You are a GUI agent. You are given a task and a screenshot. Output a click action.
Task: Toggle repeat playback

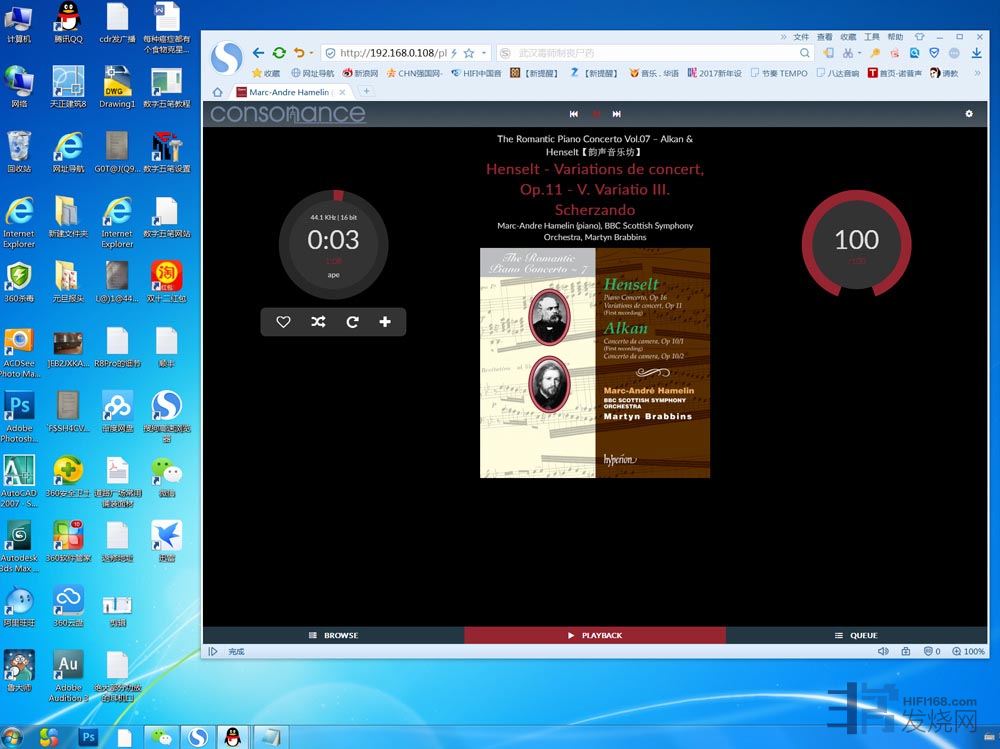(x=352, y=322)
